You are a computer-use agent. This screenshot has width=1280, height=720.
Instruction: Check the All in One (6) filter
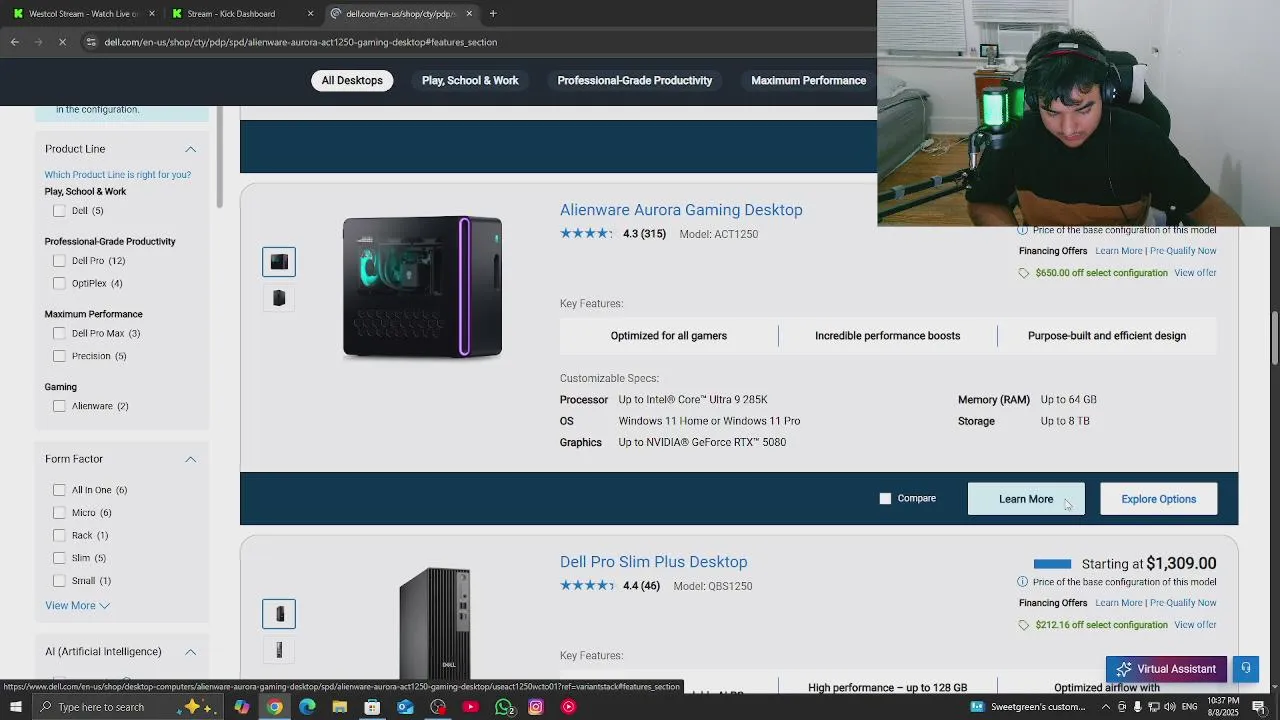59,490
